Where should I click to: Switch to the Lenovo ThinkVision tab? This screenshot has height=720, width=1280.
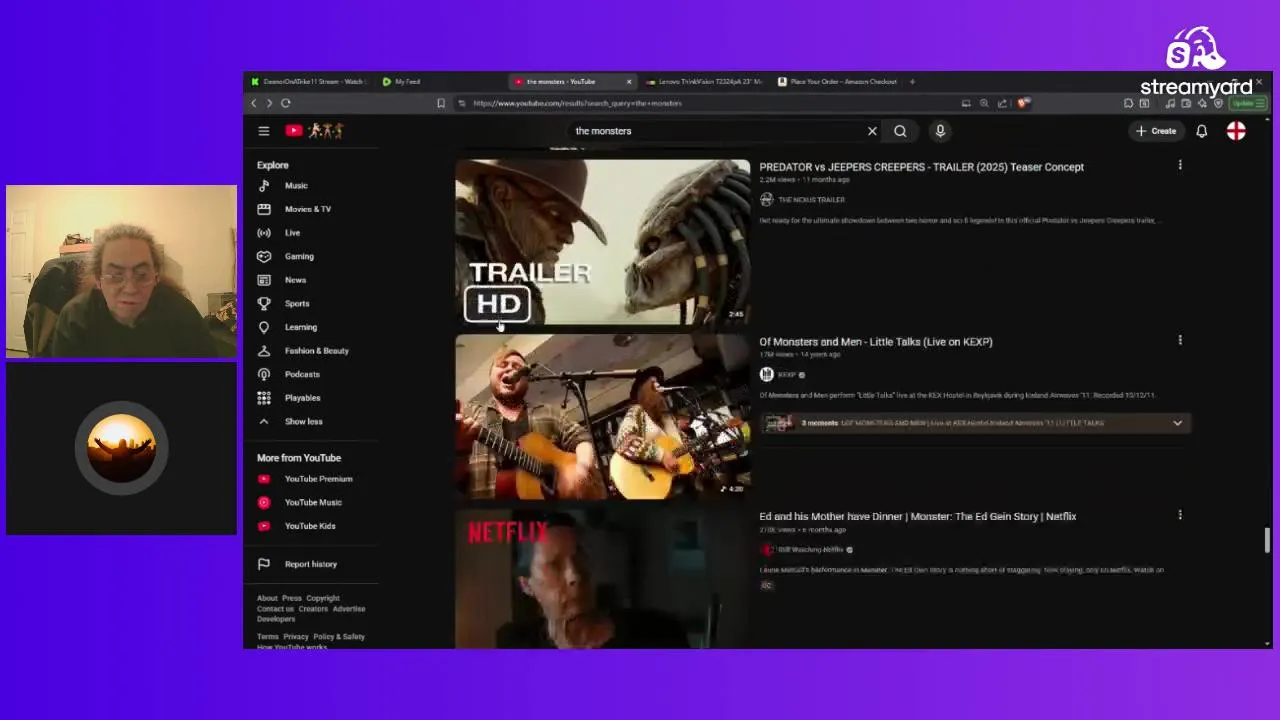pos(705,82)
